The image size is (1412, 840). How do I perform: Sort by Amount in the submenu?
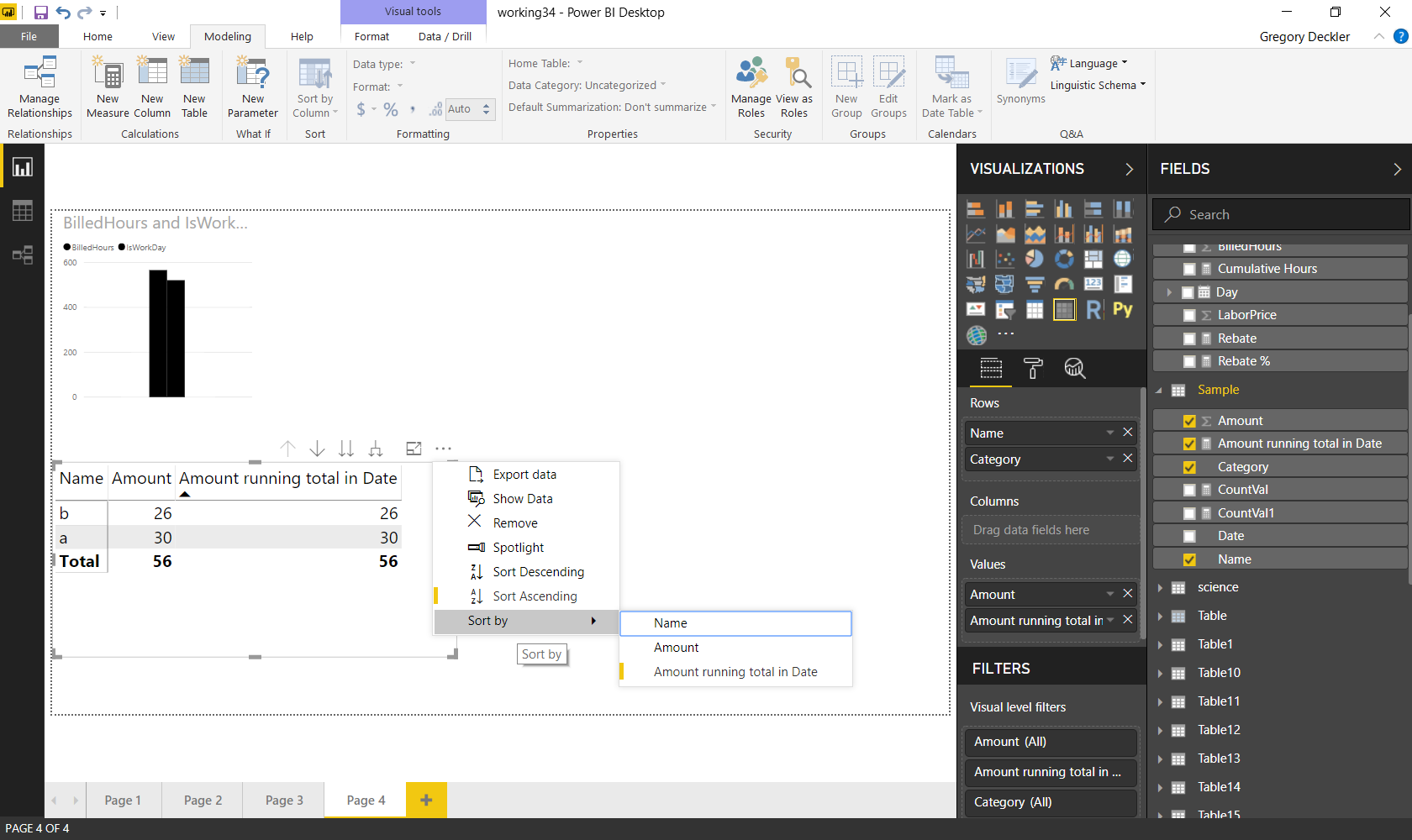735,648
